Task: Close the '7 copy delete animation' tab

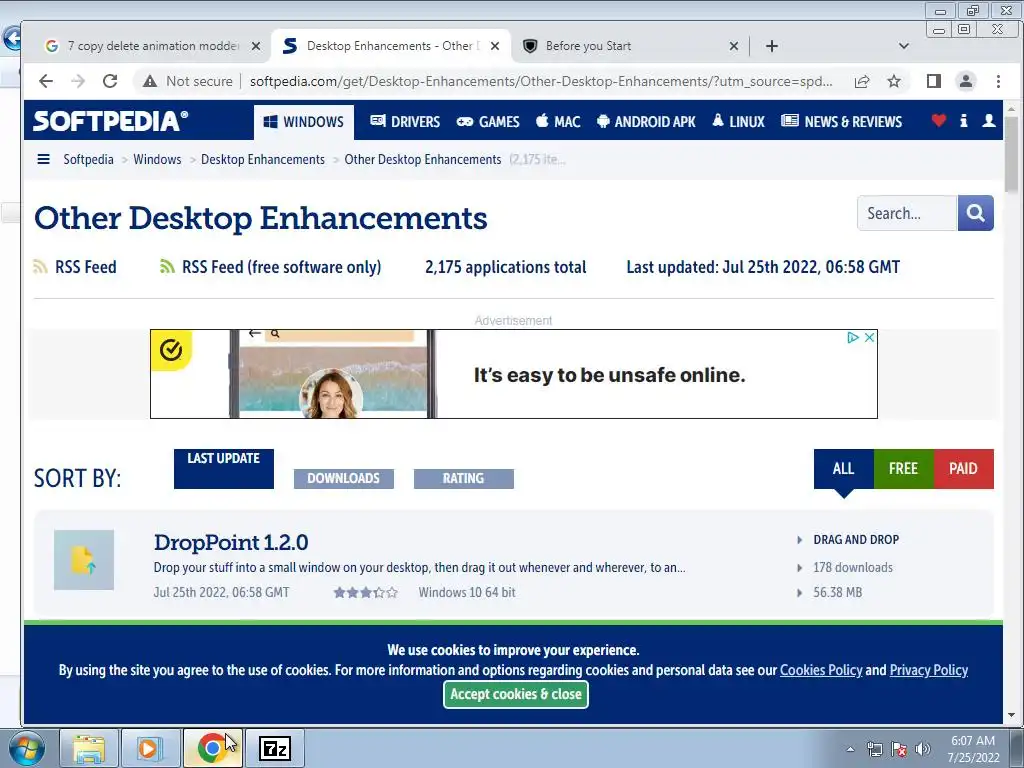Action: [256, 46]
